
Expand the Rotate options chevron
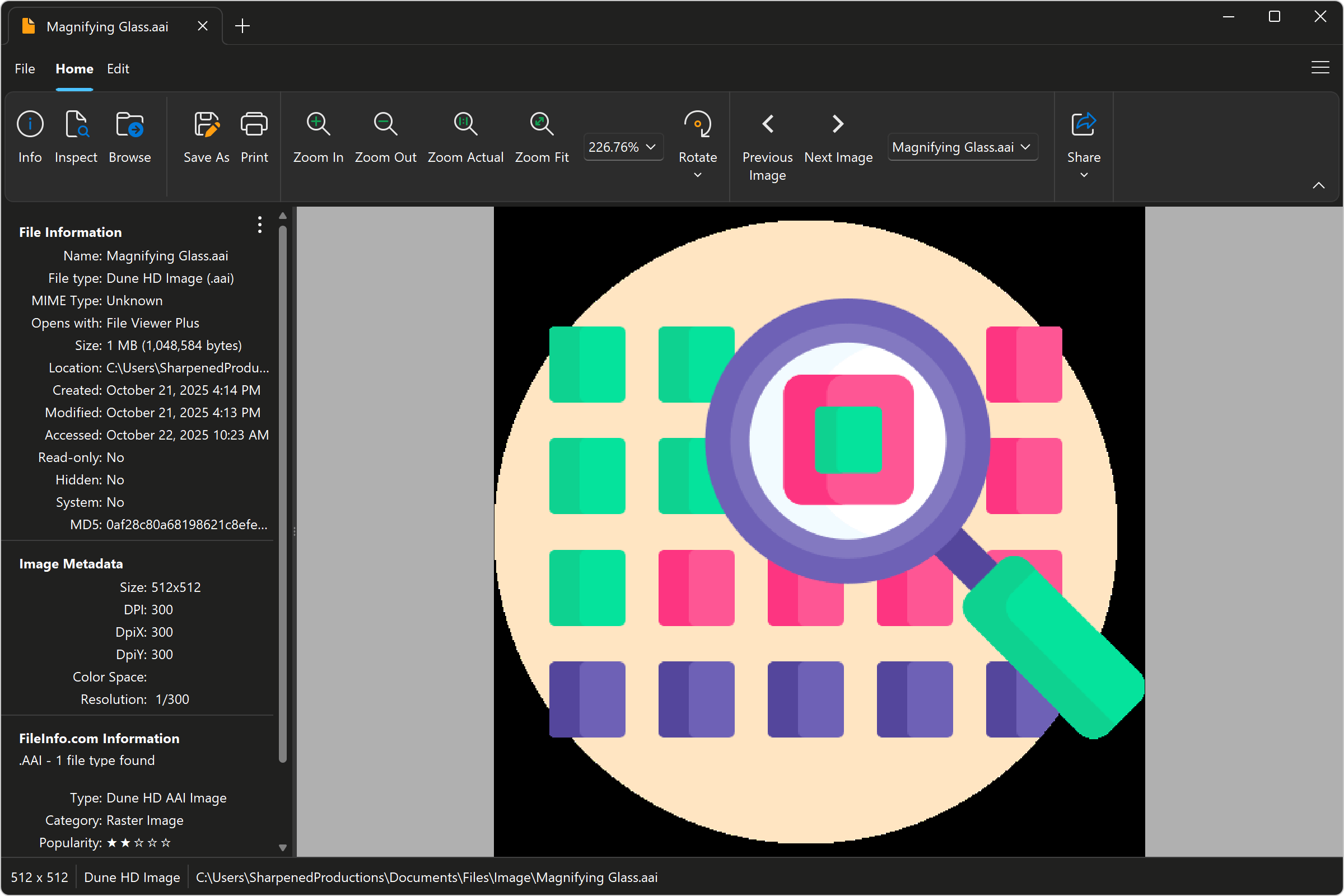[x=697, y=175]
